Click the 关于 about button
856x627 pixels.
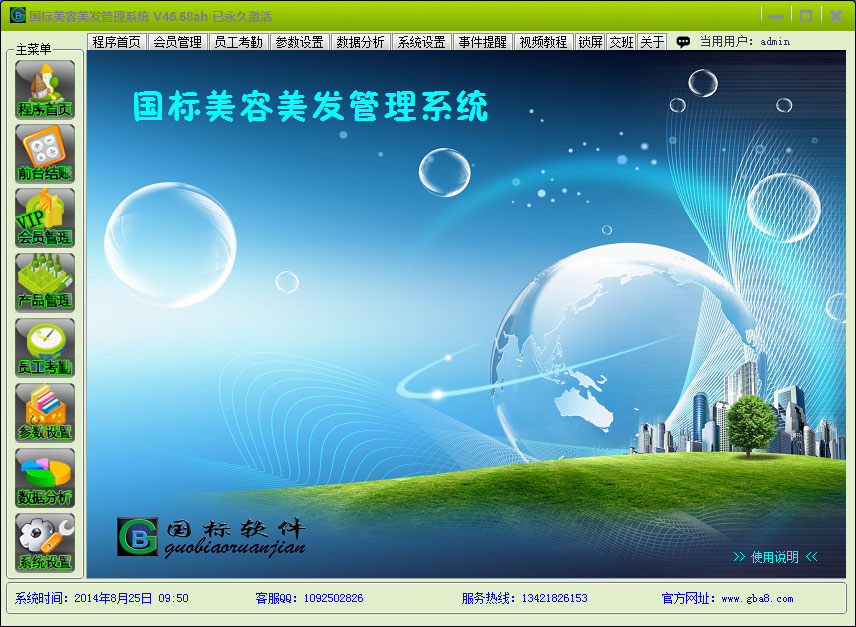tap(652, 42)
